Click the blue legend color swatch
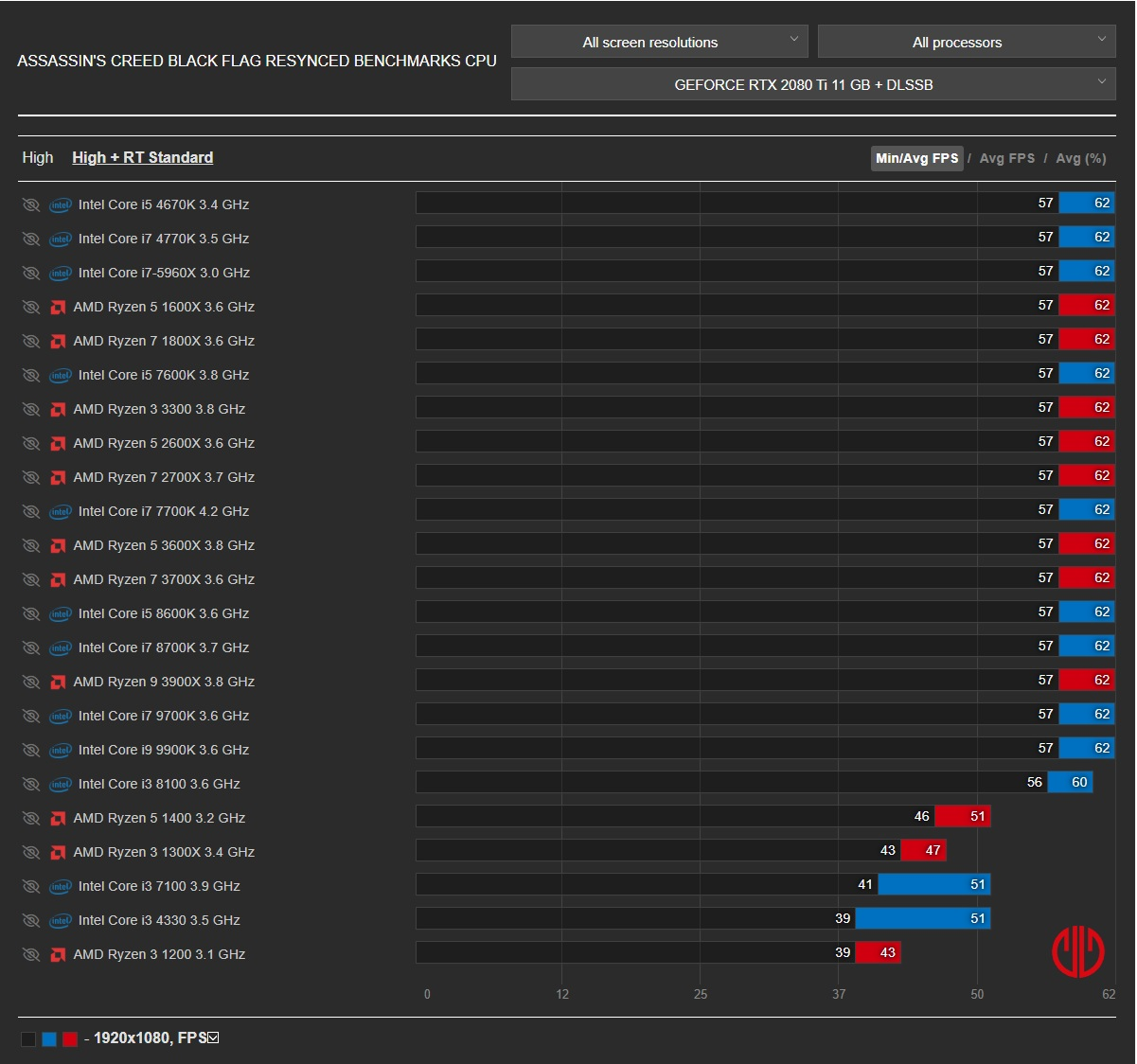1137x1064 pixels. point(49,1038)
